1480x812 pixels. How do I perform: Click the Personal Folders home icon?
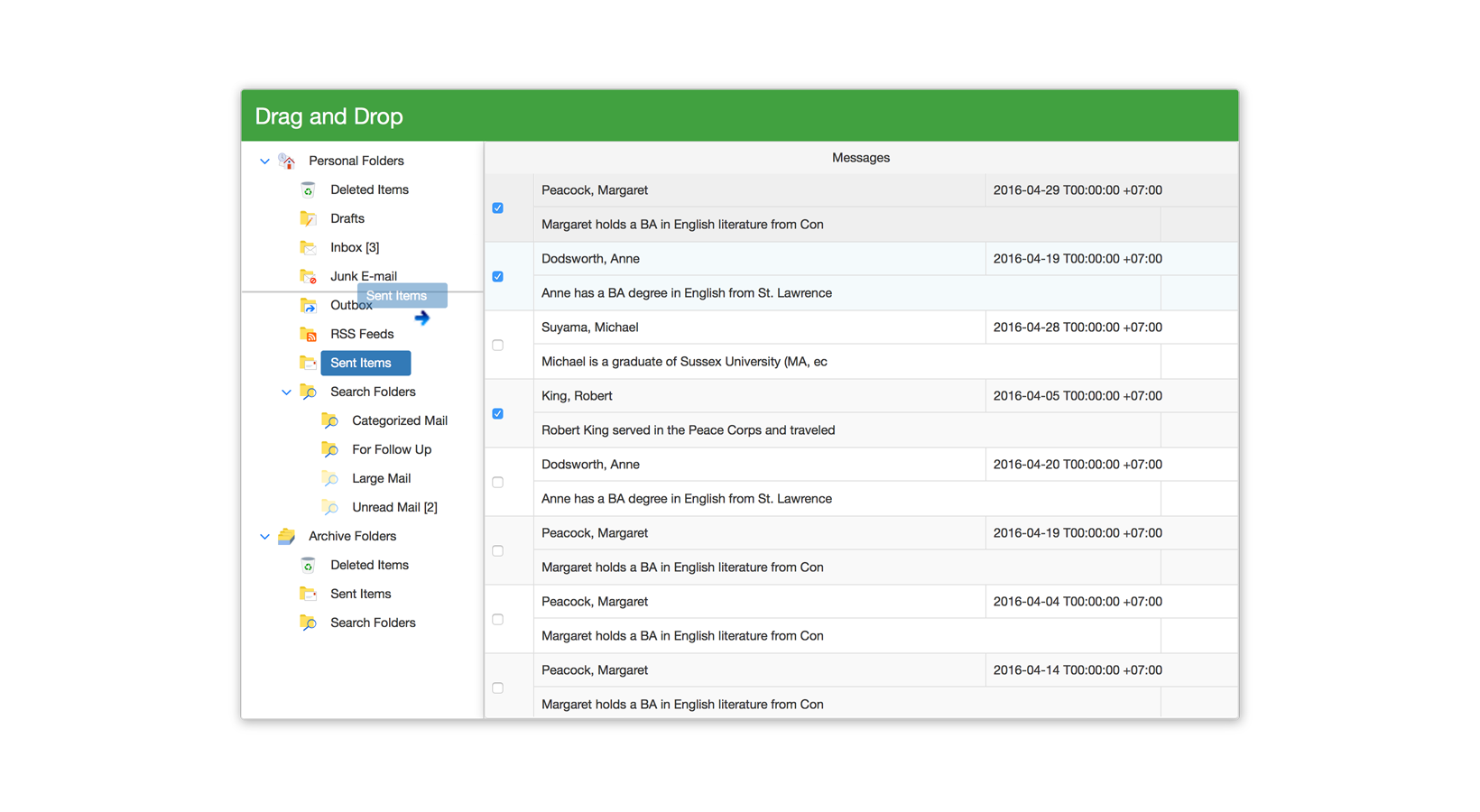click(287, 161)
